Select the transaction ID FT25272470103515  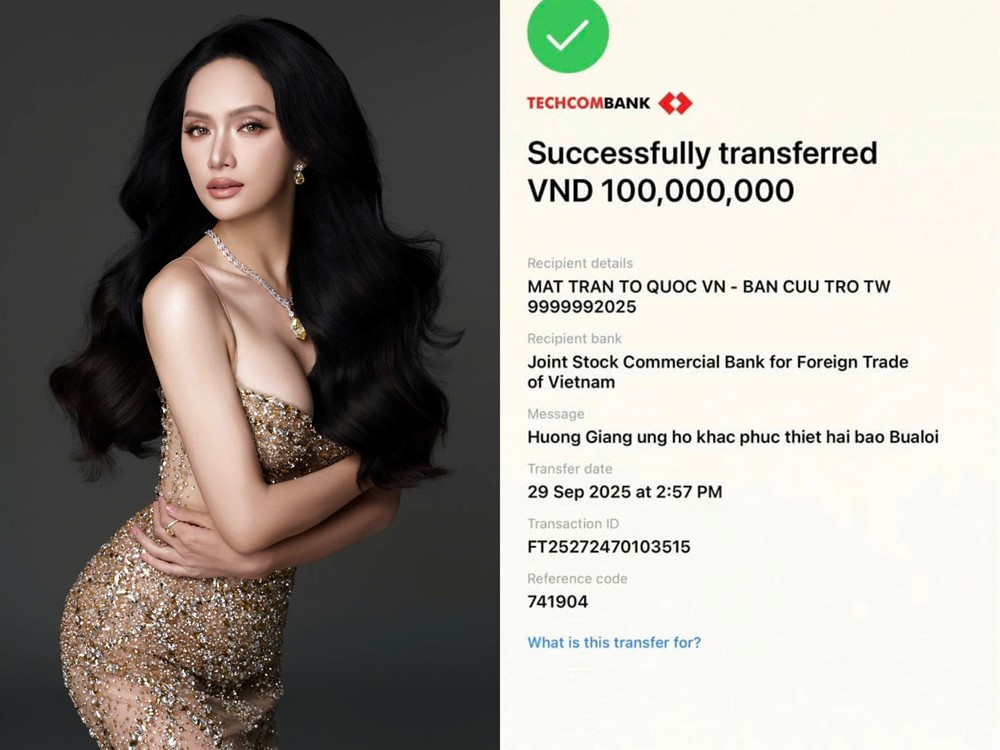(x=608, y=547)
